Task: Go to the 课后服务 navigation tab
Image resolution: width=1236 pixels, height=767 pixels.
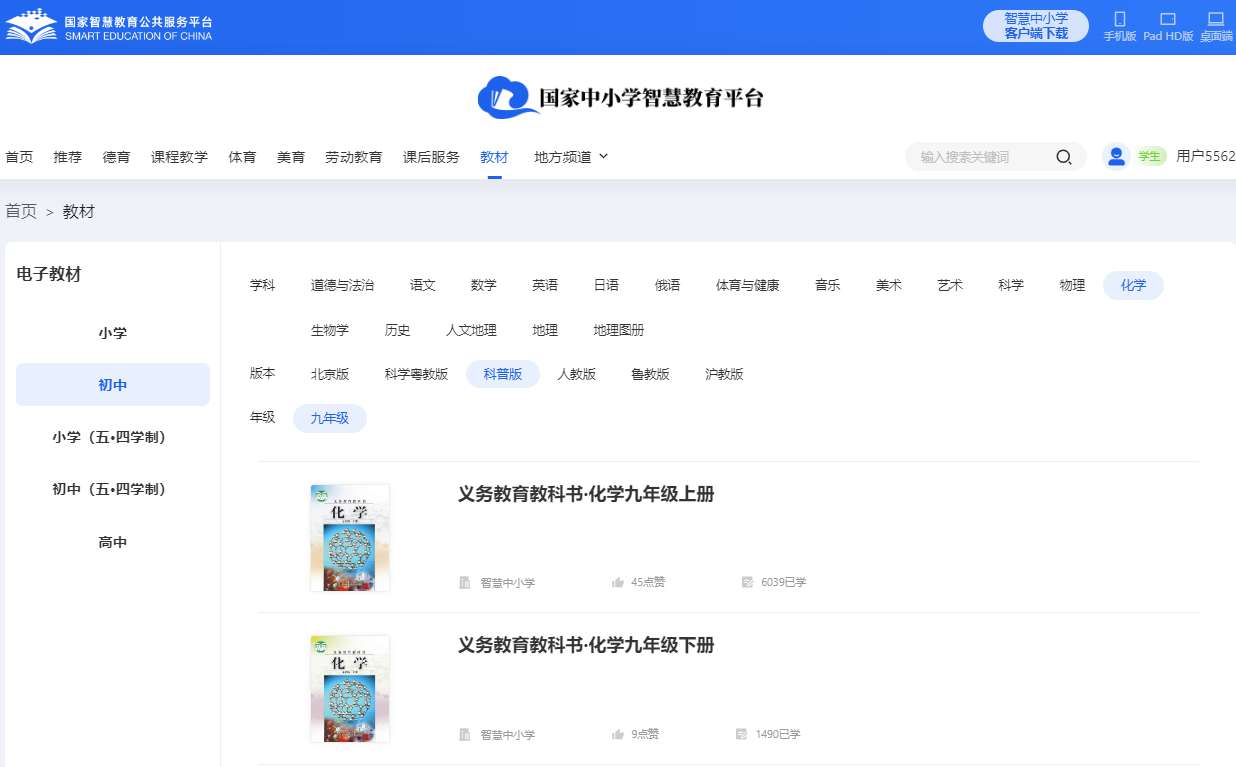Action: click(x=431, y=157)
